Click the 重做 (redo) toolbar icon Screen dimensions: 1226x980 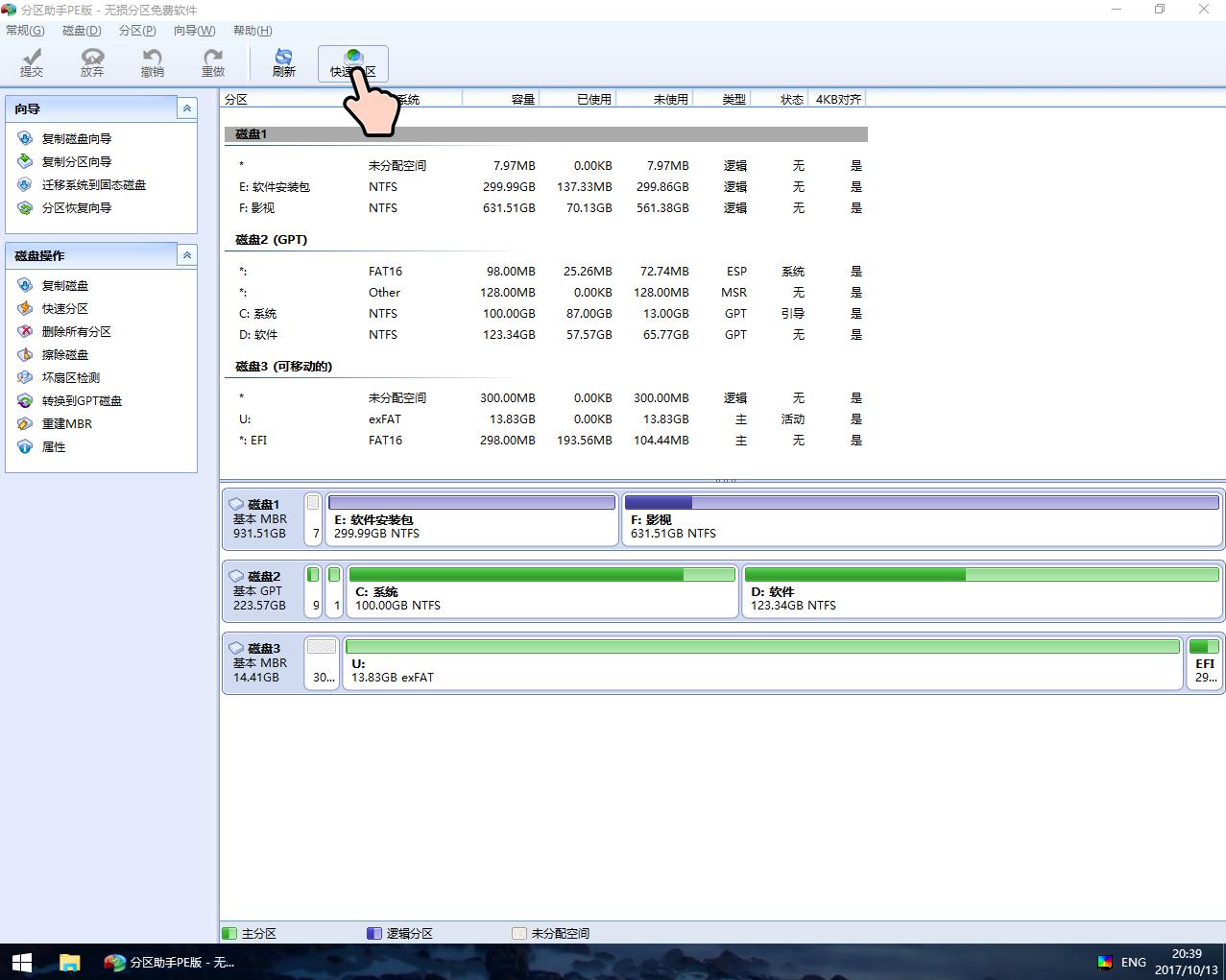pos(212,63)
